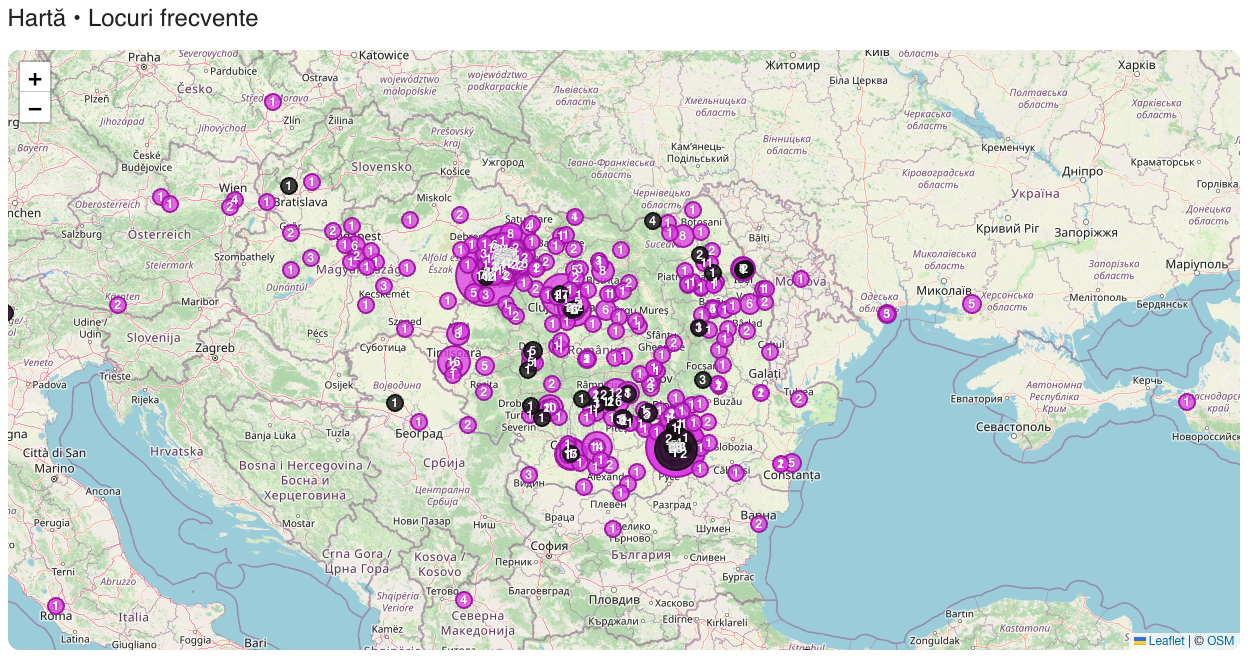Click the marker at Одеська область coast
Screen dimensions: 1260x663
[887, 314]
